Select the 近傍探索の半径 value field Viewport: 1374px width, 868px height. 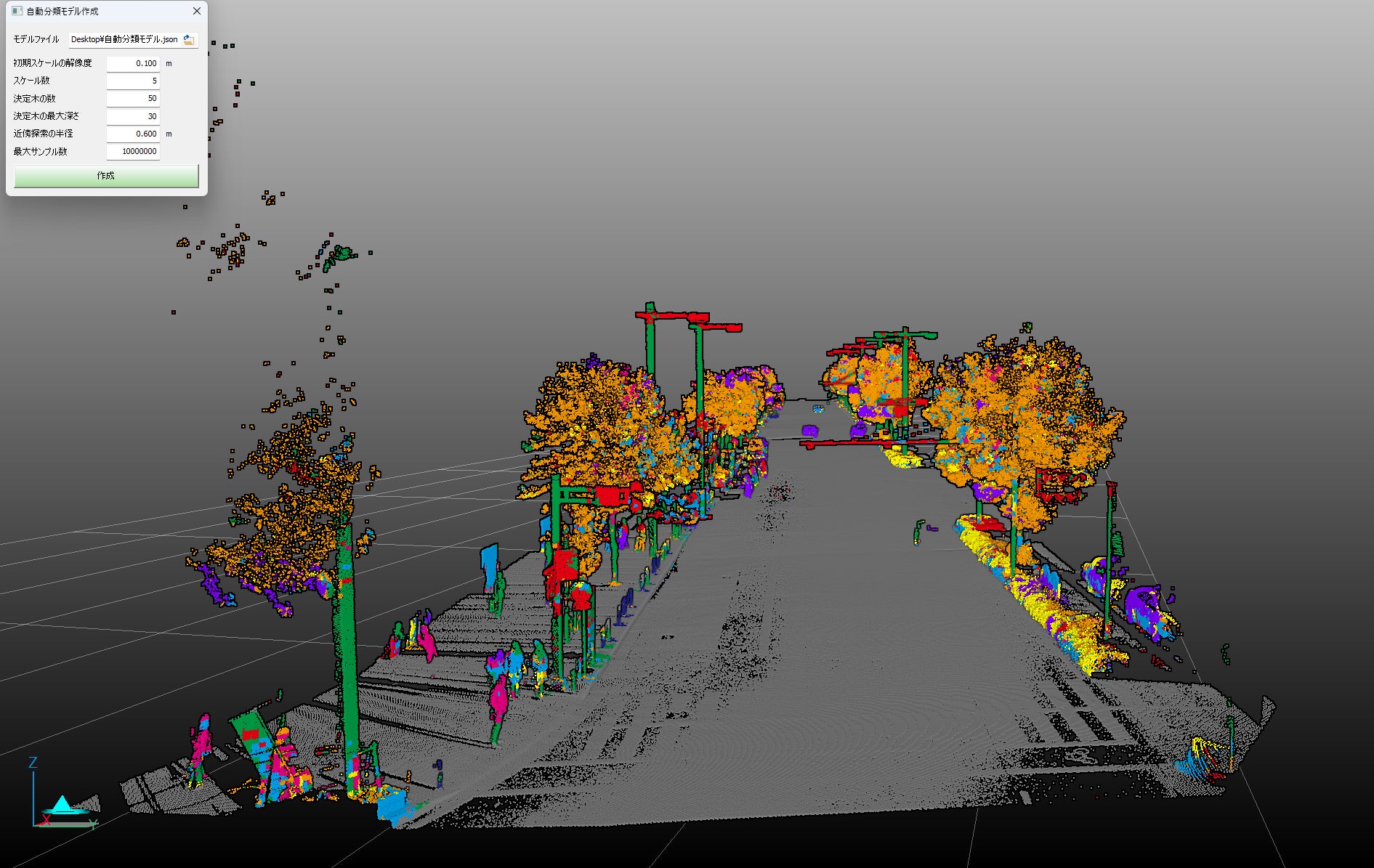point(133,134)
